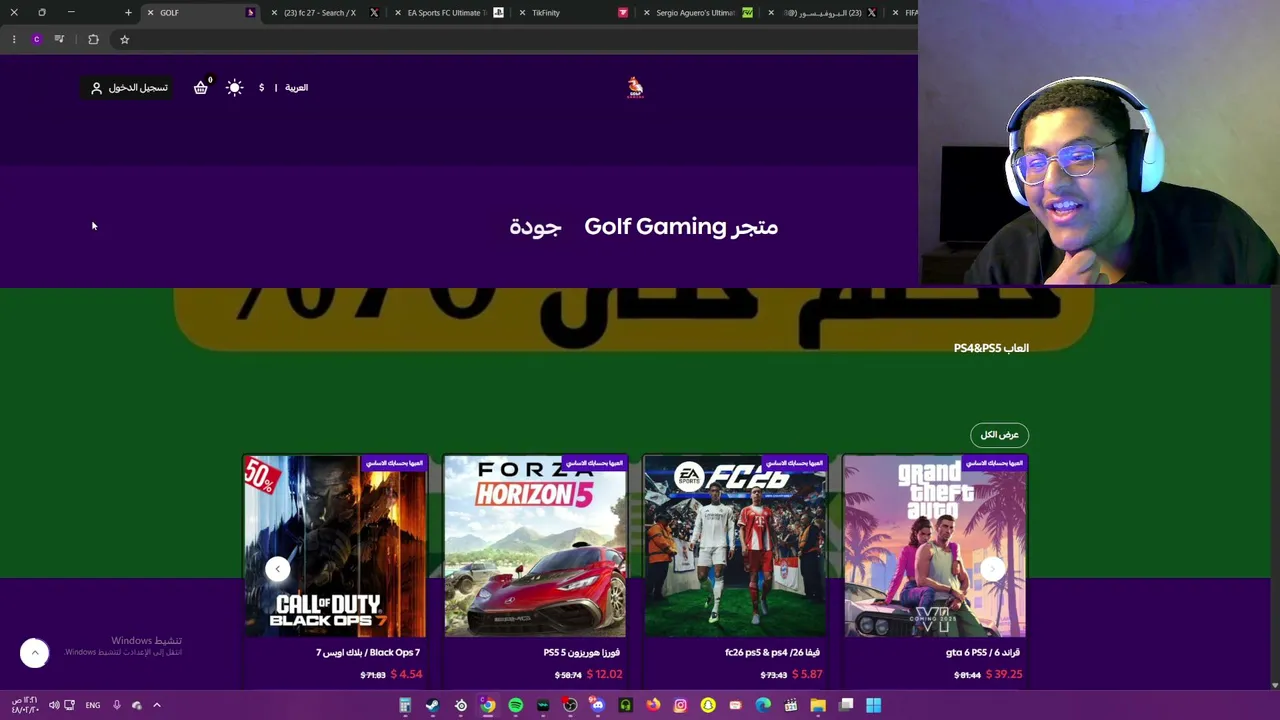
Task: Click the PS4&PS5 العاب section heading
Action: click(x=991, y=348)
